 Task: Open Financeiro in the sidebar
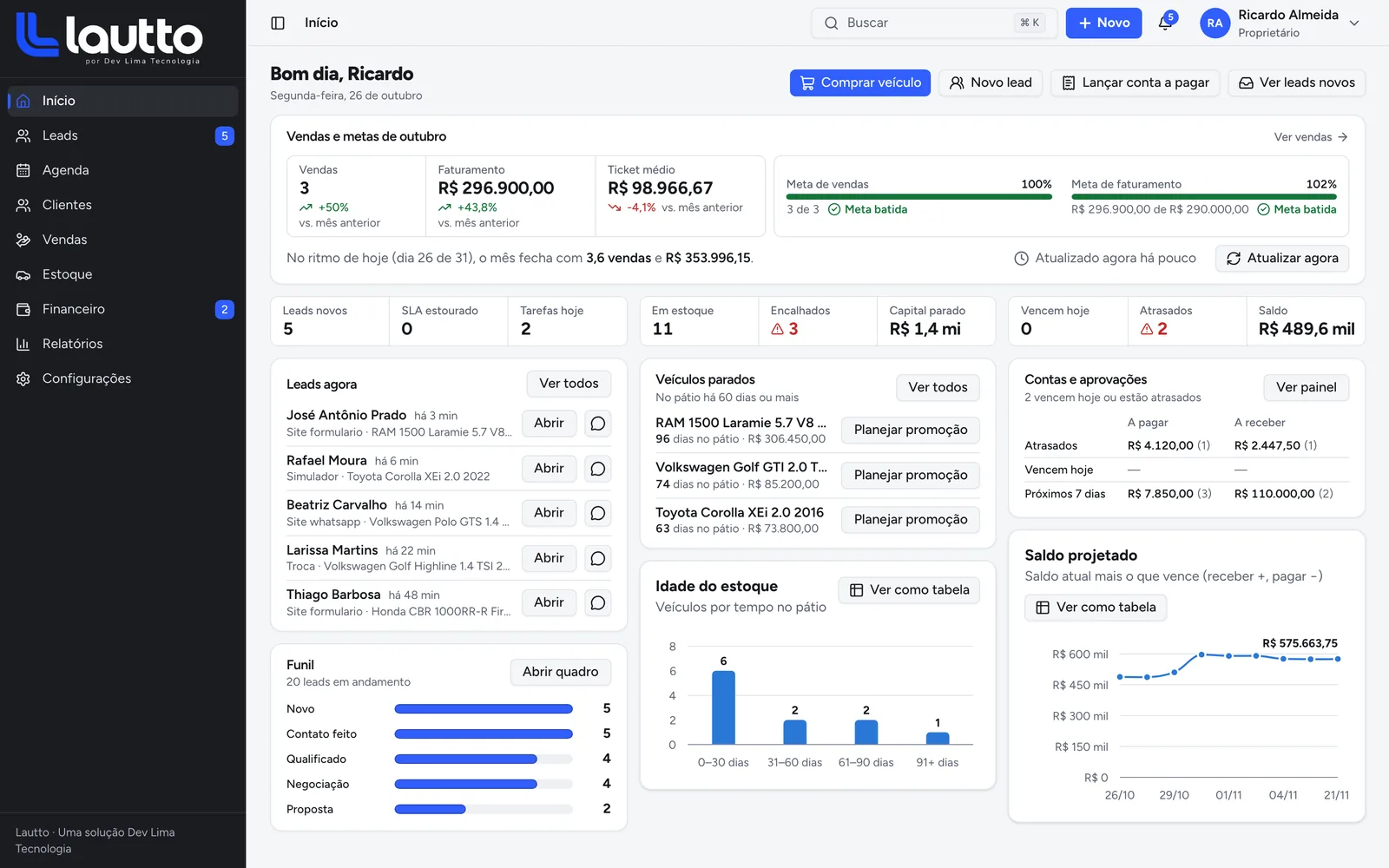123,309
